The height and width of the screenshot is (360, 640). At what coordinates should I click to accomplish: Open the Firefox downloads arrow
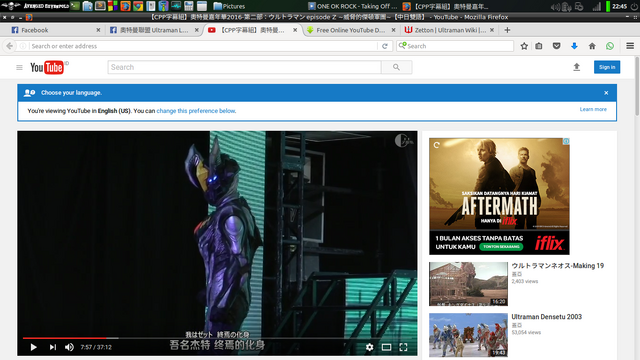(x=574, y=46)
